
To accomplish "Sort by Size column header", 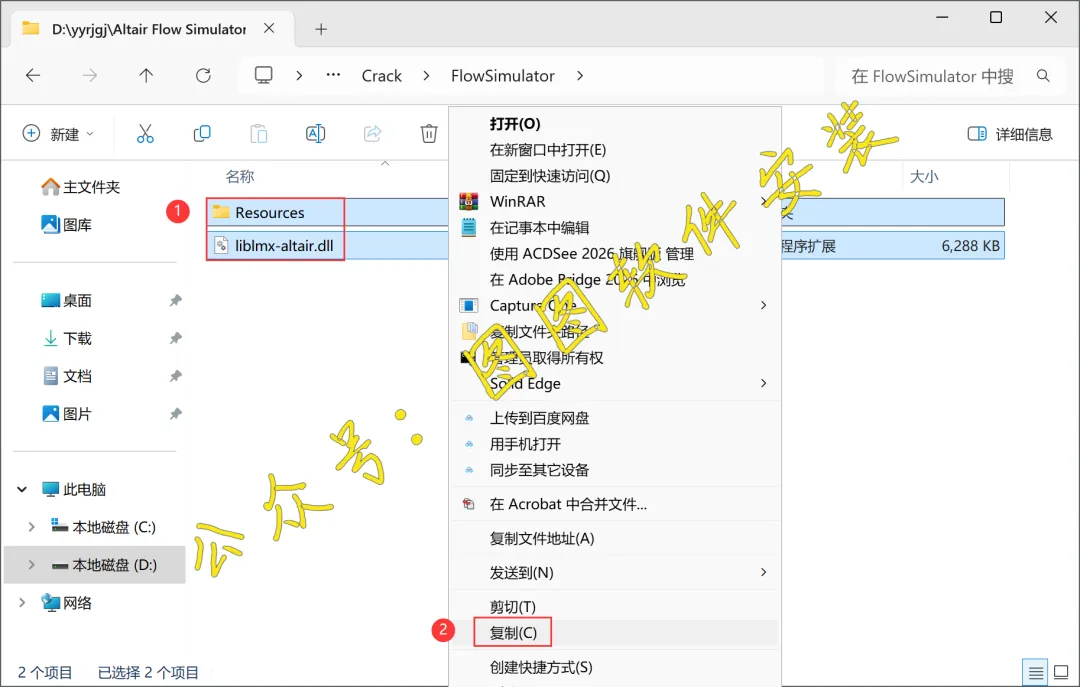I will point(924,176).
